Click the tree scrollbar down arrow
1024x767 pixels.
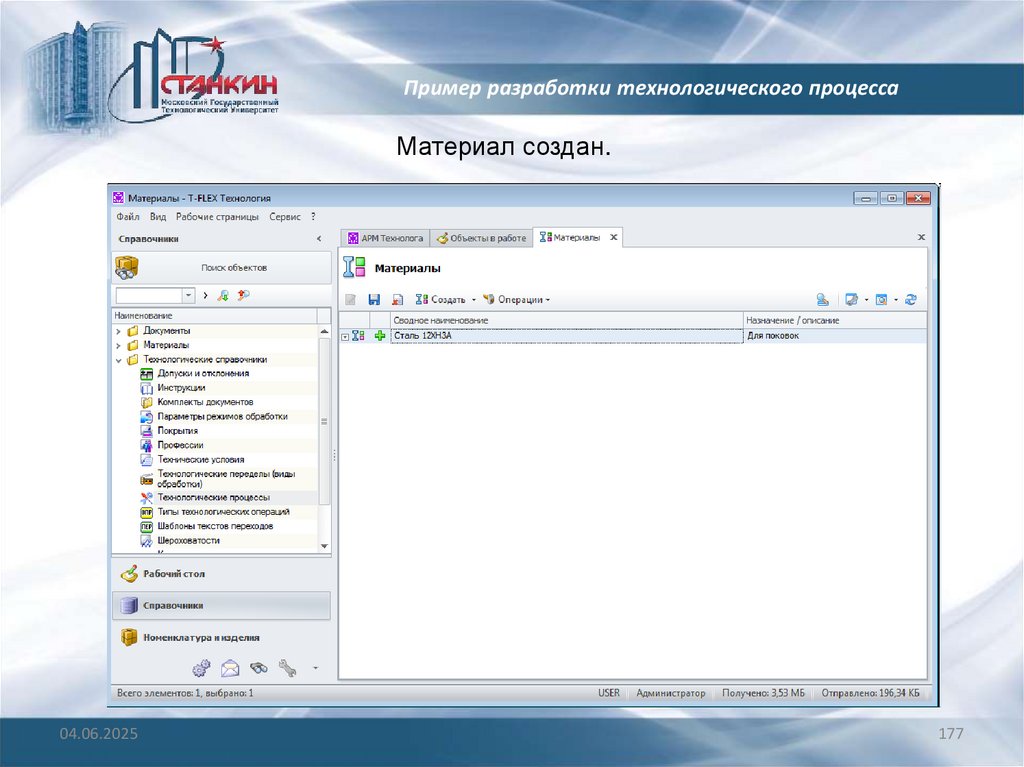point(325,546)
